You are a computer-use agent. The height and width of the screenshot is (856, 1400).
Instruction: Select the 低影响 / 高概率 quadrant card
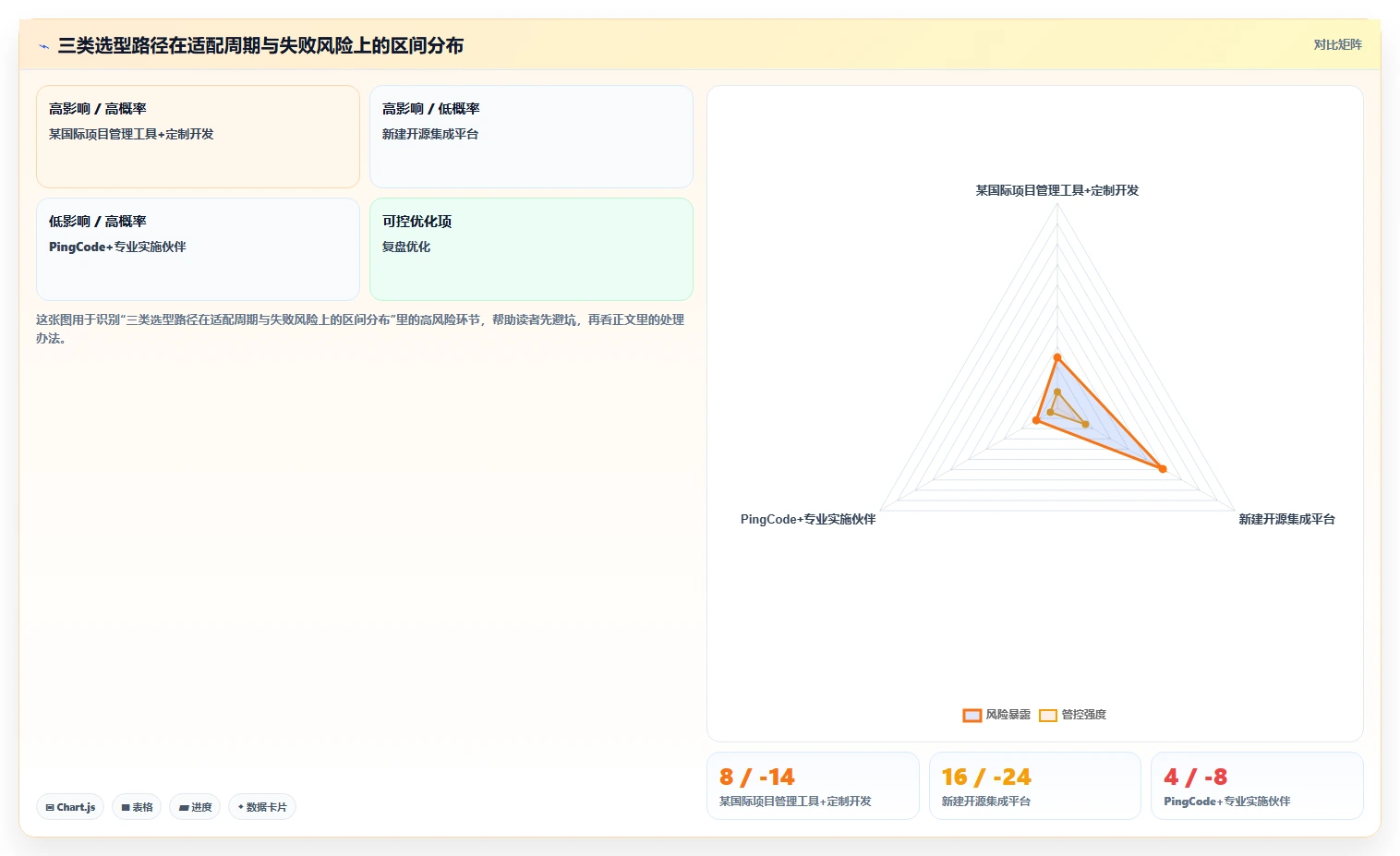tap(198, 249)
